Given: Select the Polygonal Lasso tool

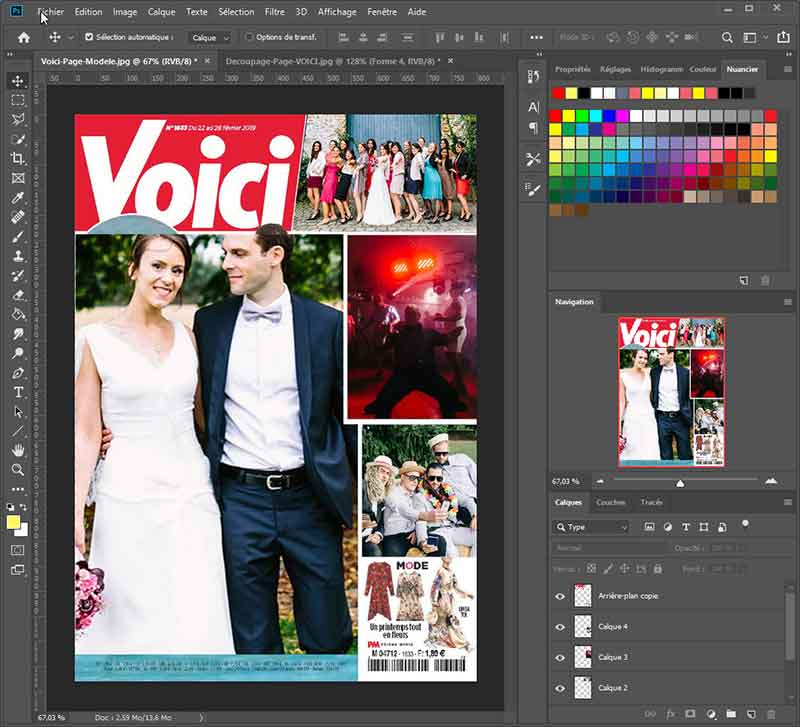Looking at the screenshot, I should click(18, 119).
